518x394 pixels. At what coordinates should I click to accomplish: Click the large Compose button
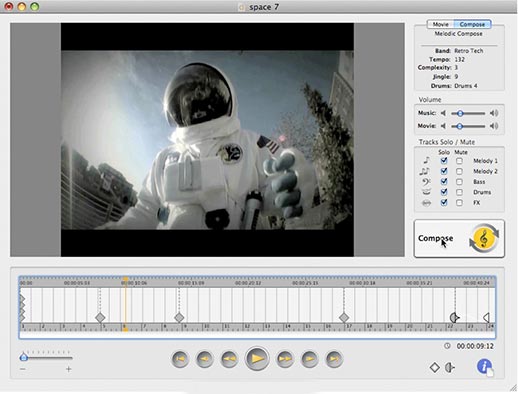(x=459, y=238)
